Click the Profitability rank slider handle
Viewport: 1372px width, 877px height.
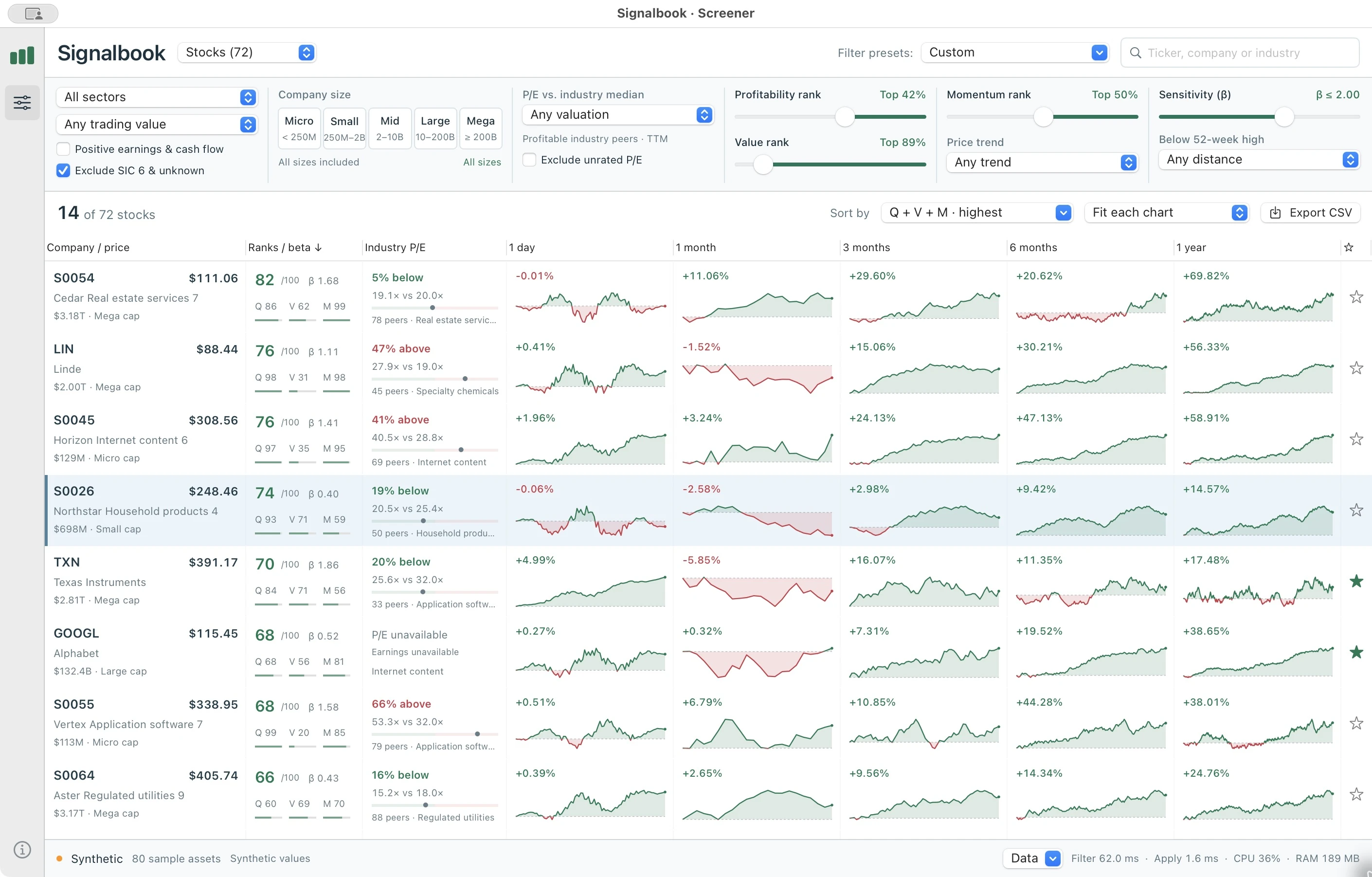[845, 117]
